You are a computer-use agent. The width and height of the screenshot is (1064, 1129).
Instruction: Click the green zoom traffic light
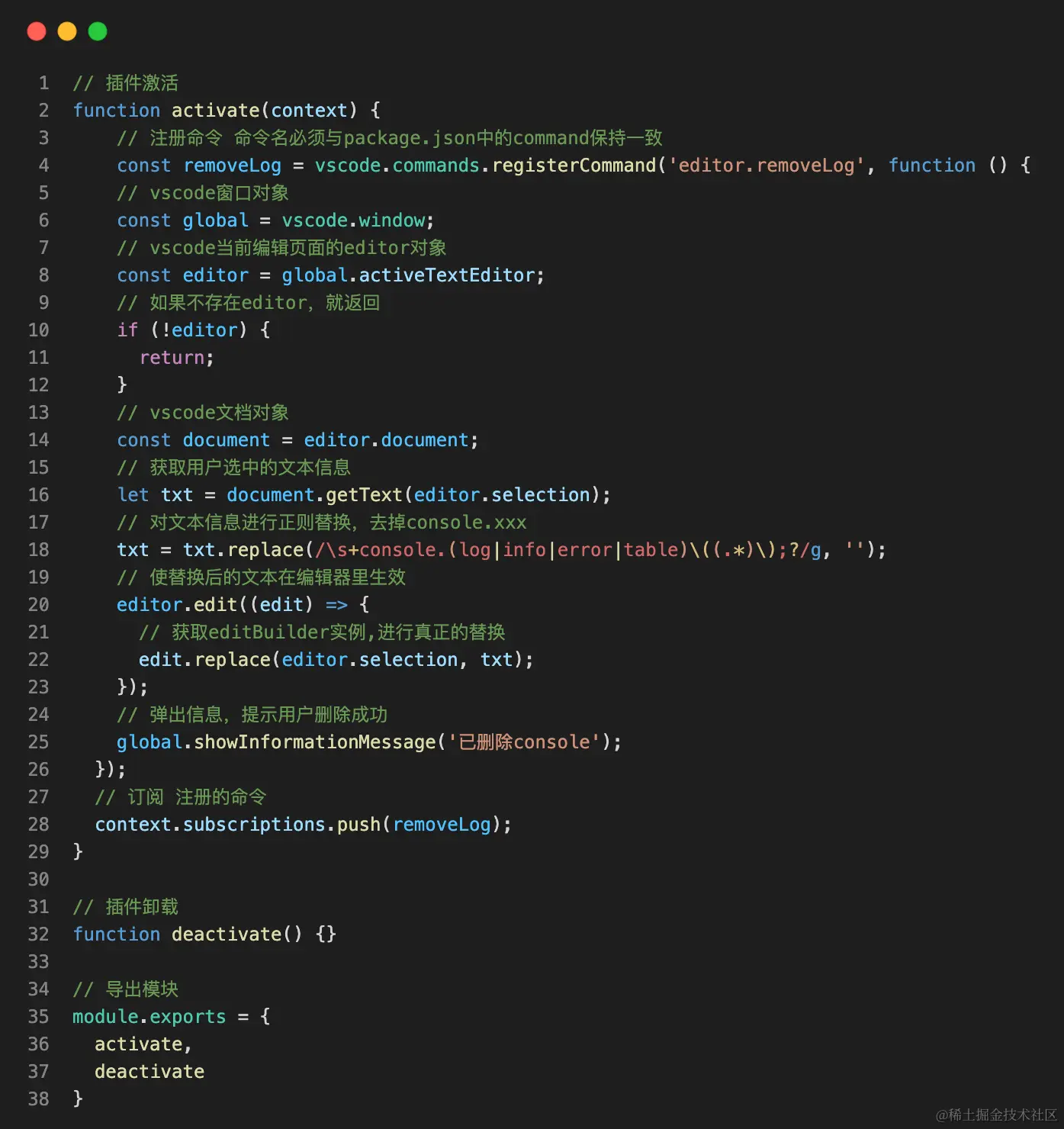pos(97,31)
